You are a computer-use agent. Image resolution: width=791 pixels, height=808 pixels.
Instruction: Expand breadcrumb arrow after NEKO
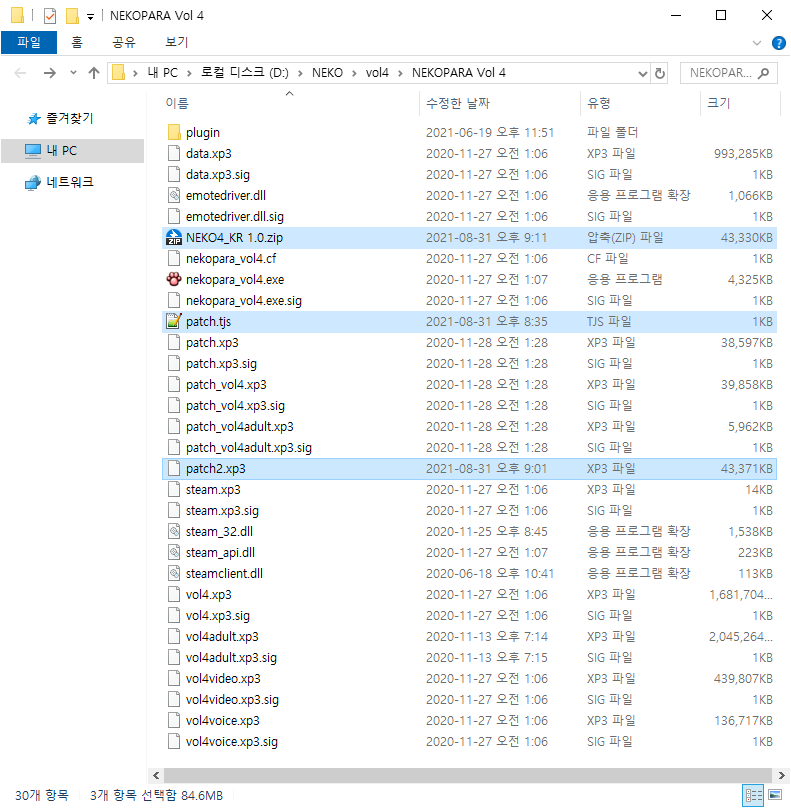355,73
